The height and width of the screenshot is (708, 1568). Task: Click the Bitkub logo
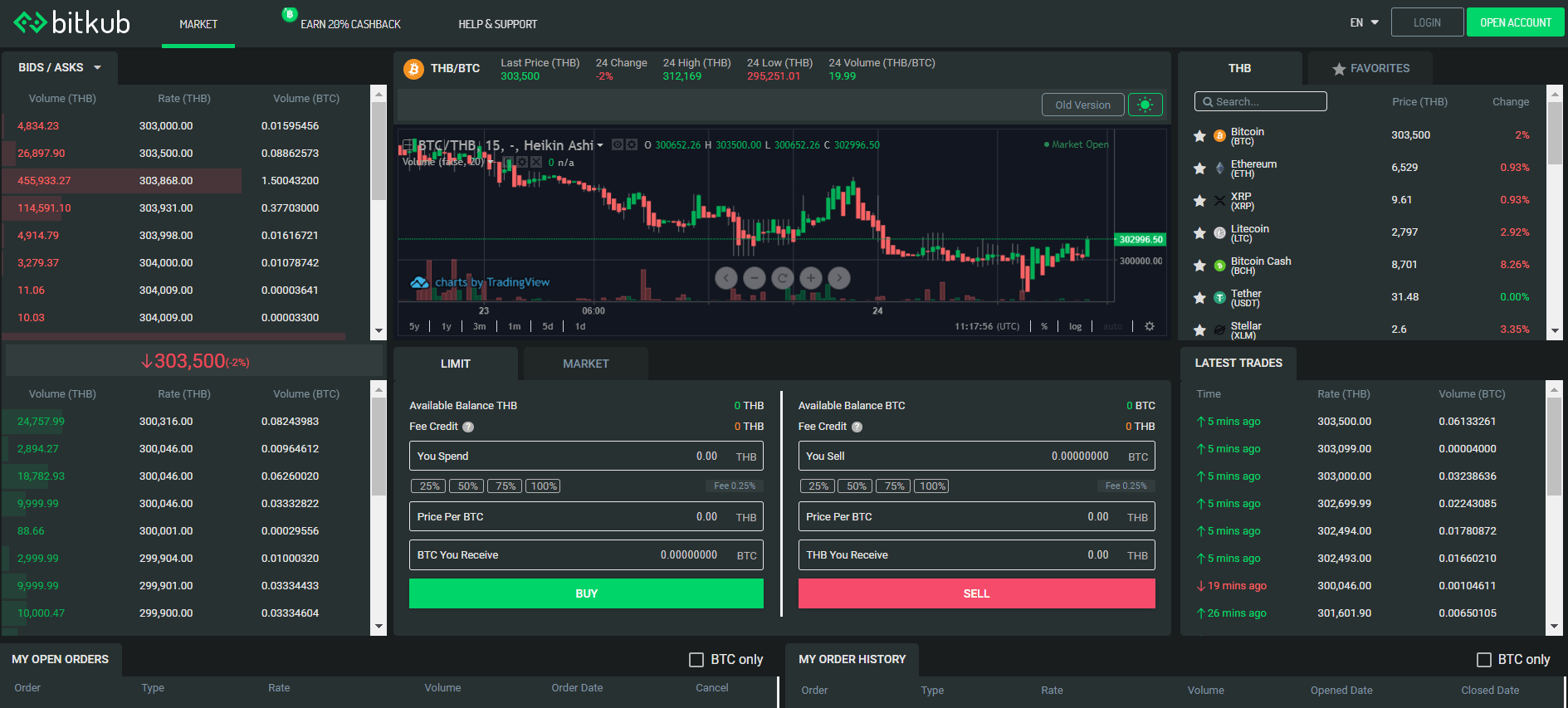72,22
